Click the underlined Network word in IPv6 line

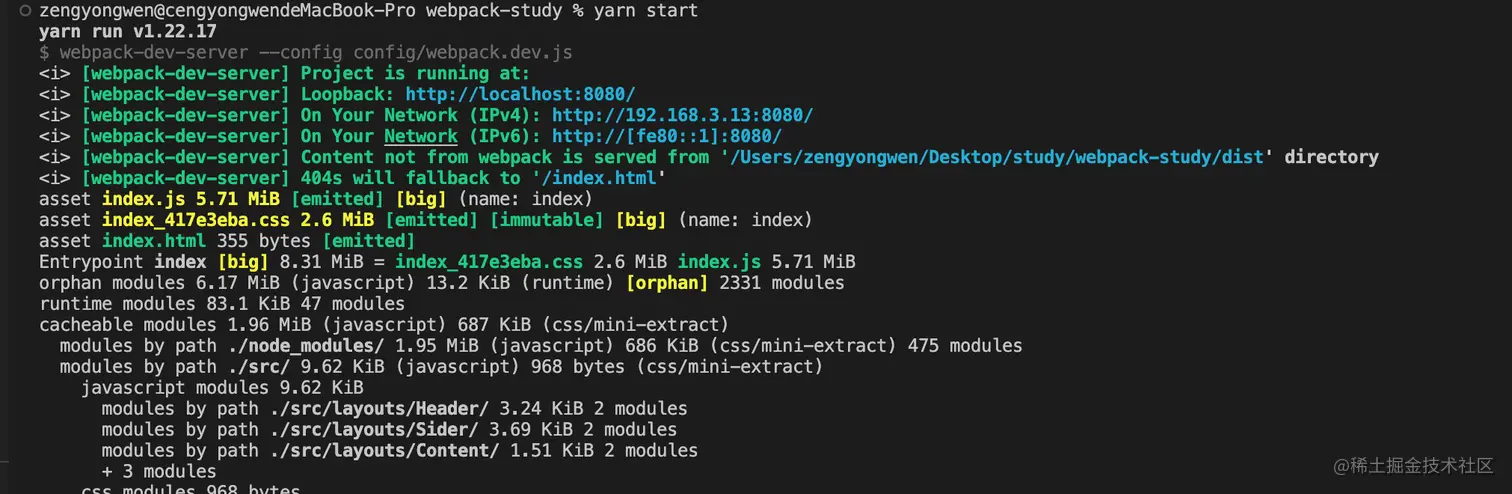point(420,136)
